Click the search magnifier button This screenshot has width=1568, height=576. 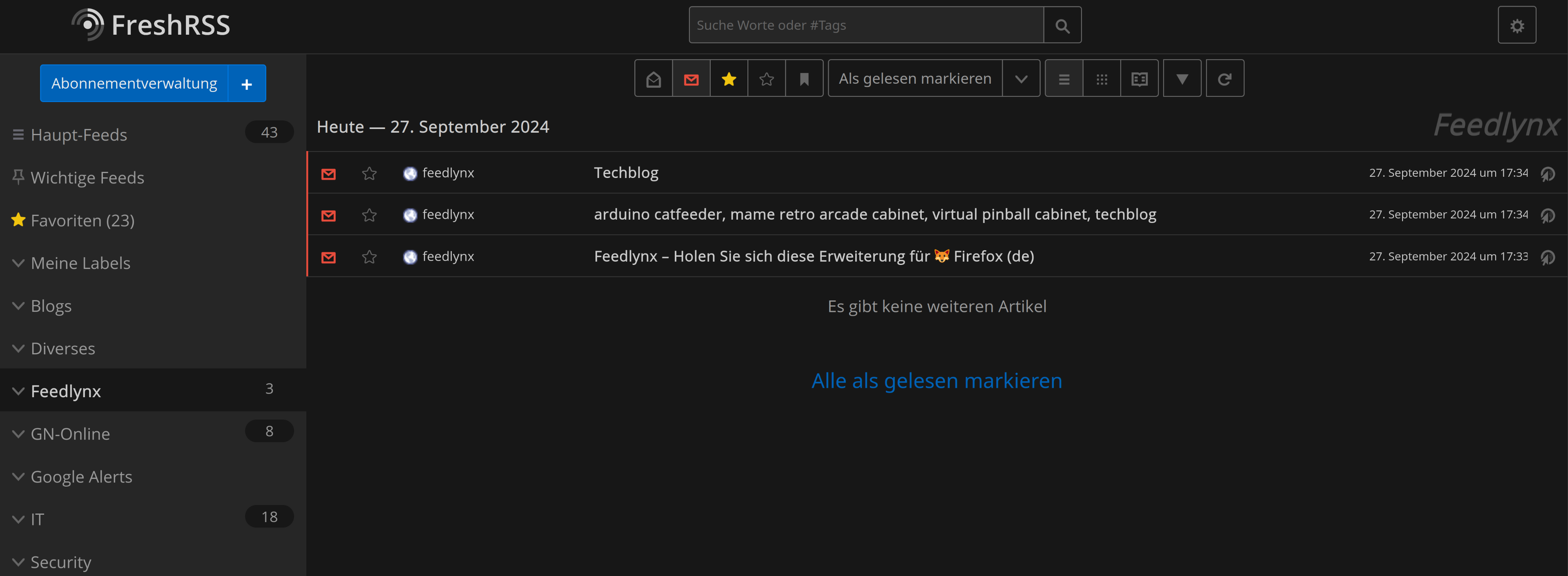pos(1062,25)
